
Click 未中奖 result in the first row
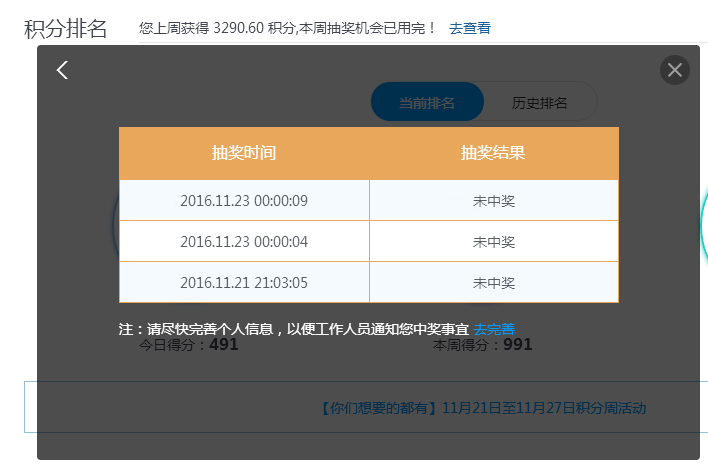[x=494, y=201]
